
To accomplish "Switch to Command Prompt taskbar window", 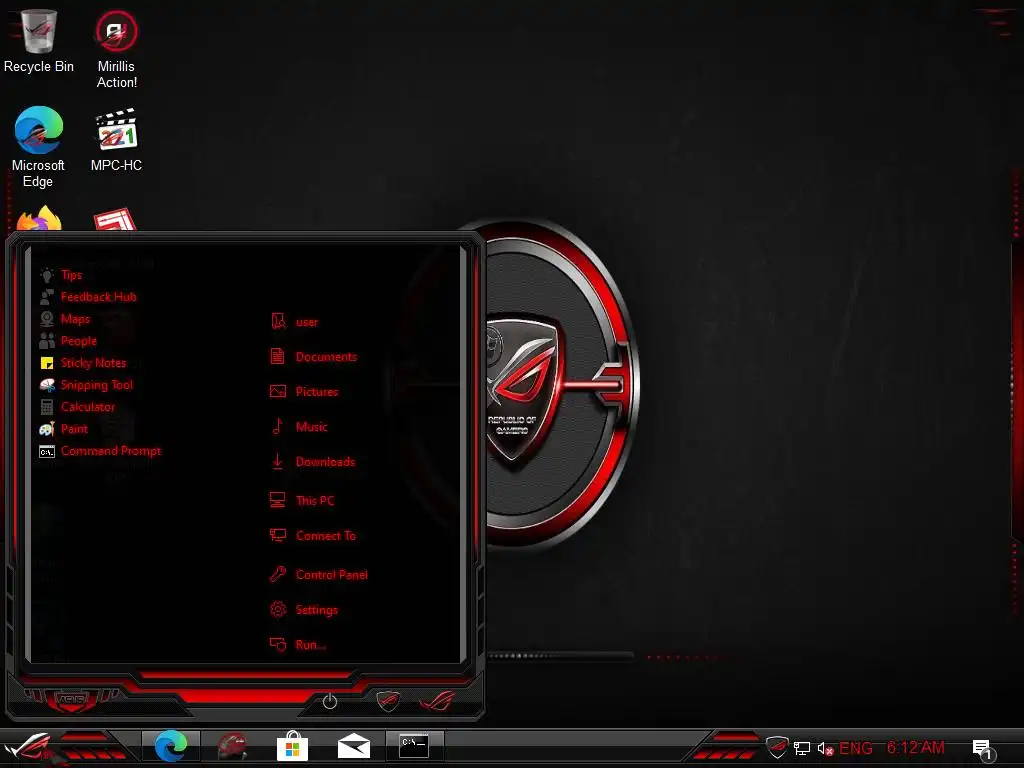I will click(414, 746).
